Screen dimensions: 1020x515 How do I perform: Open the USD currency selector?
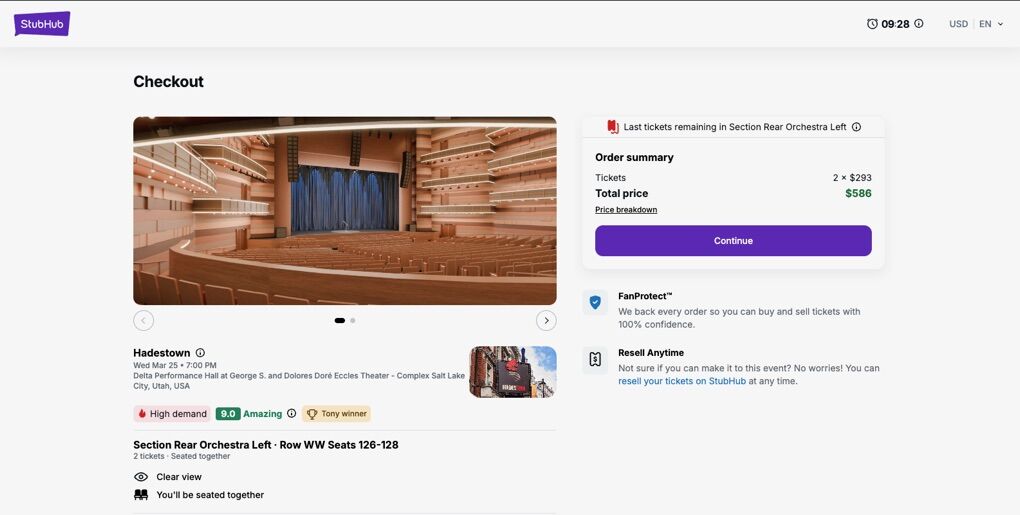click(958, 24)
